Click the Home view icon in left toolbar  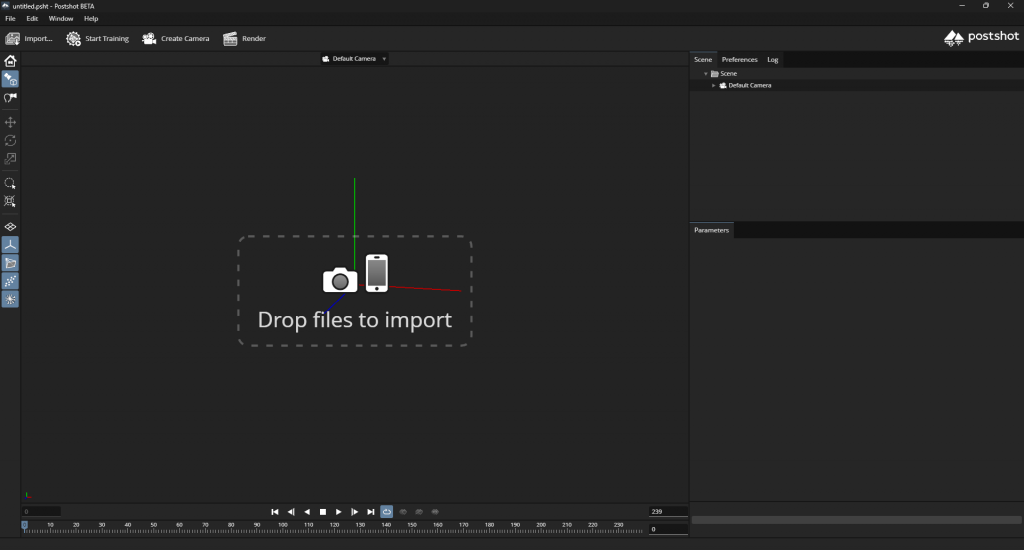click(x=11, y=61)
